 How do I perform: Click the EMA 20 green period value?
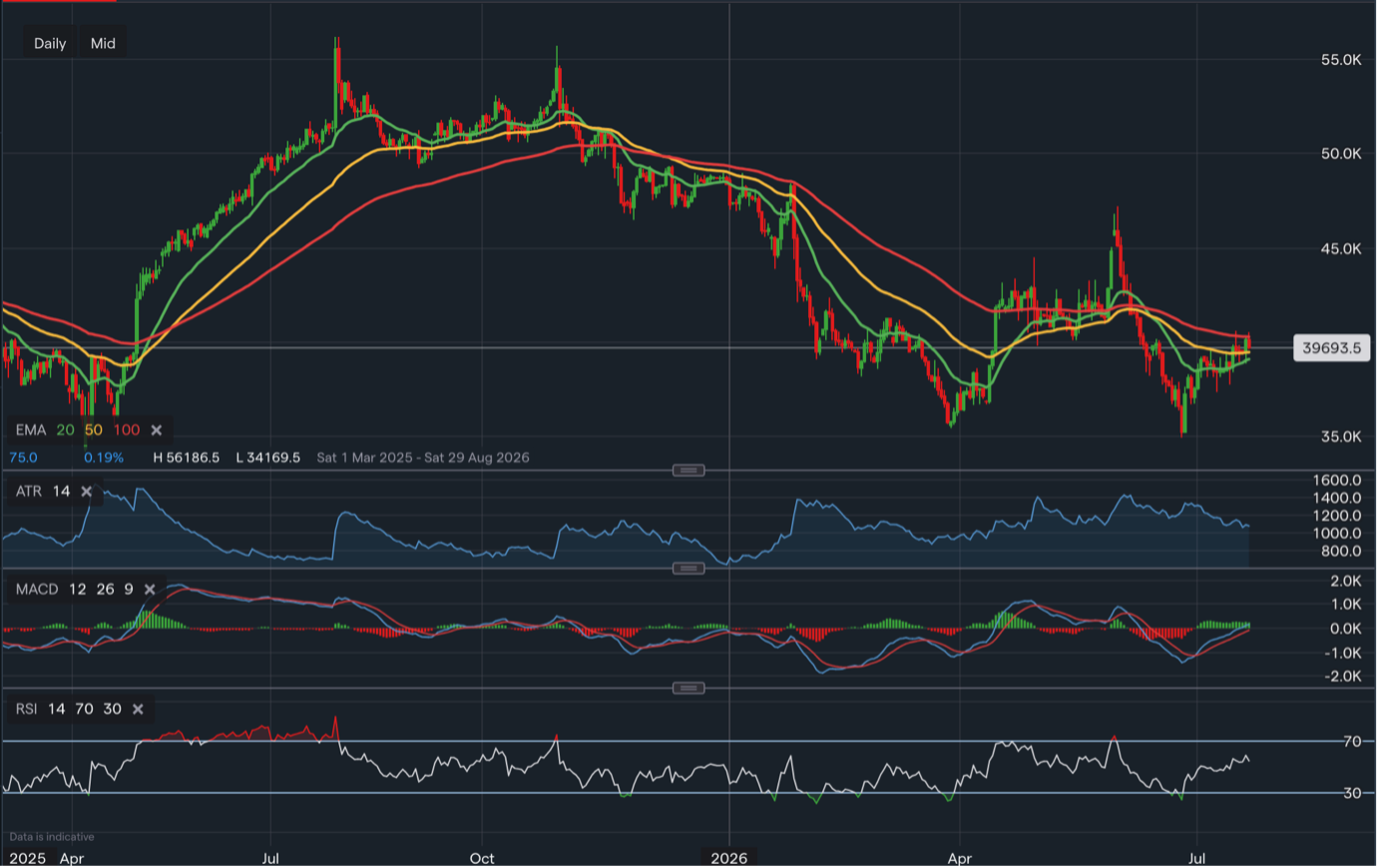pos(65,430)
